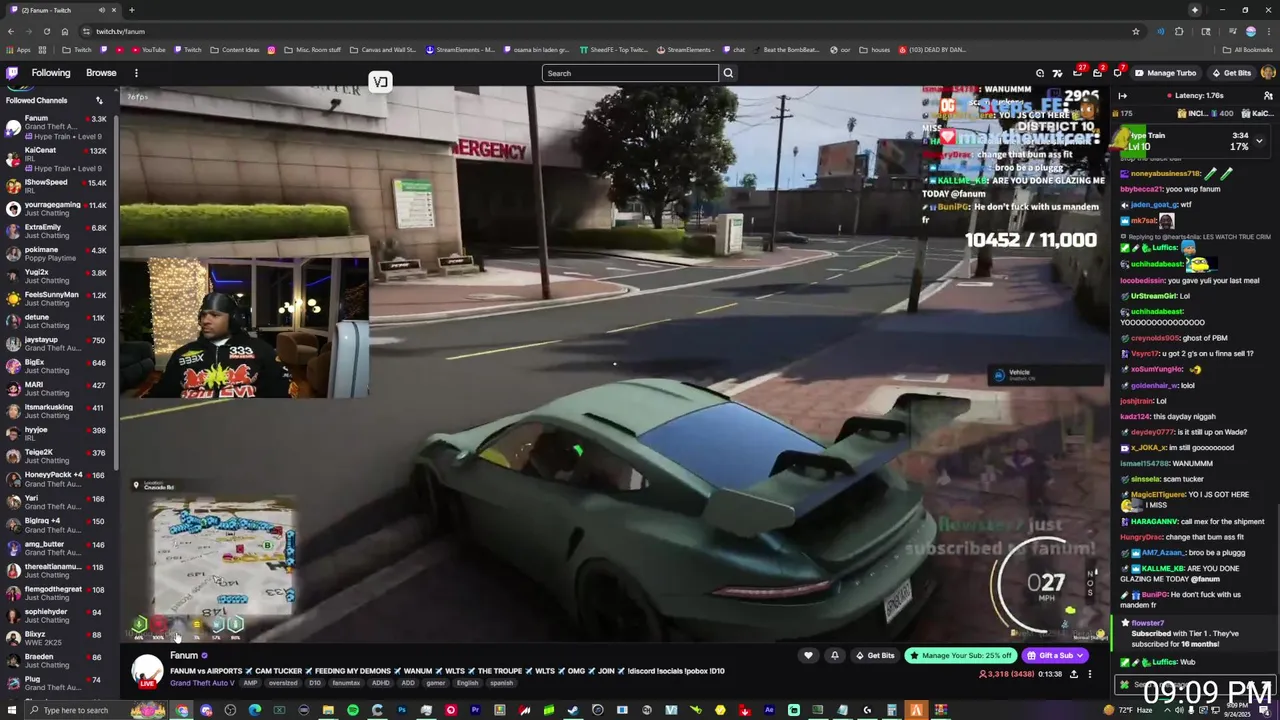
Task: Open the Misc. Room stuff bookmark folder
Action: [313, 50]
